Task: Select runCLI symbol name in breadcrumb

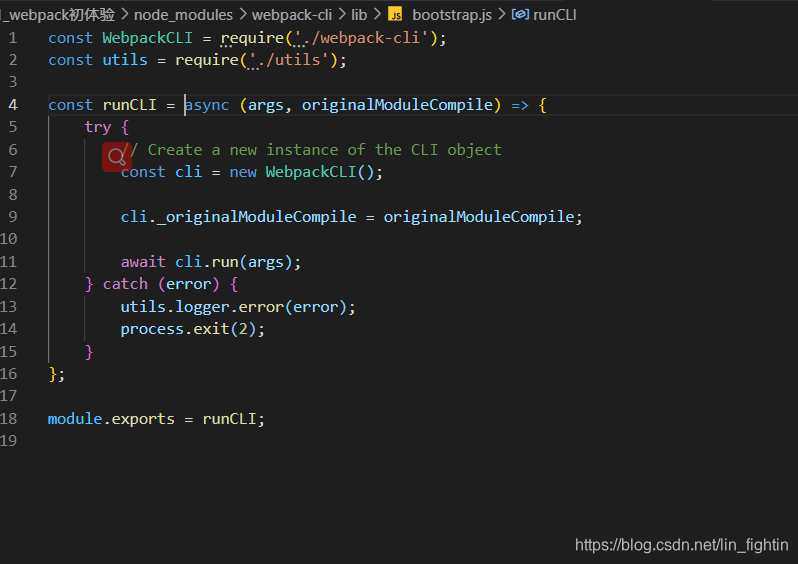Action: 555,15
